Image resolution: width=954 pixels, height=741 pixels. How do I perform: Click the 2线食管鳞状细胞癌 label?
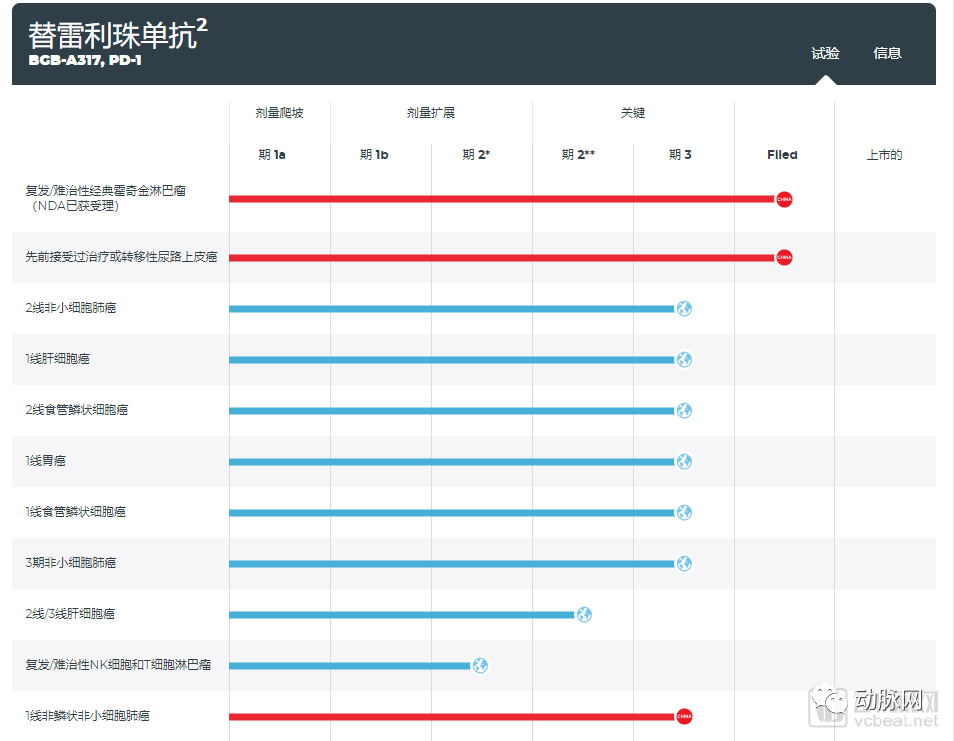(77, 410)
